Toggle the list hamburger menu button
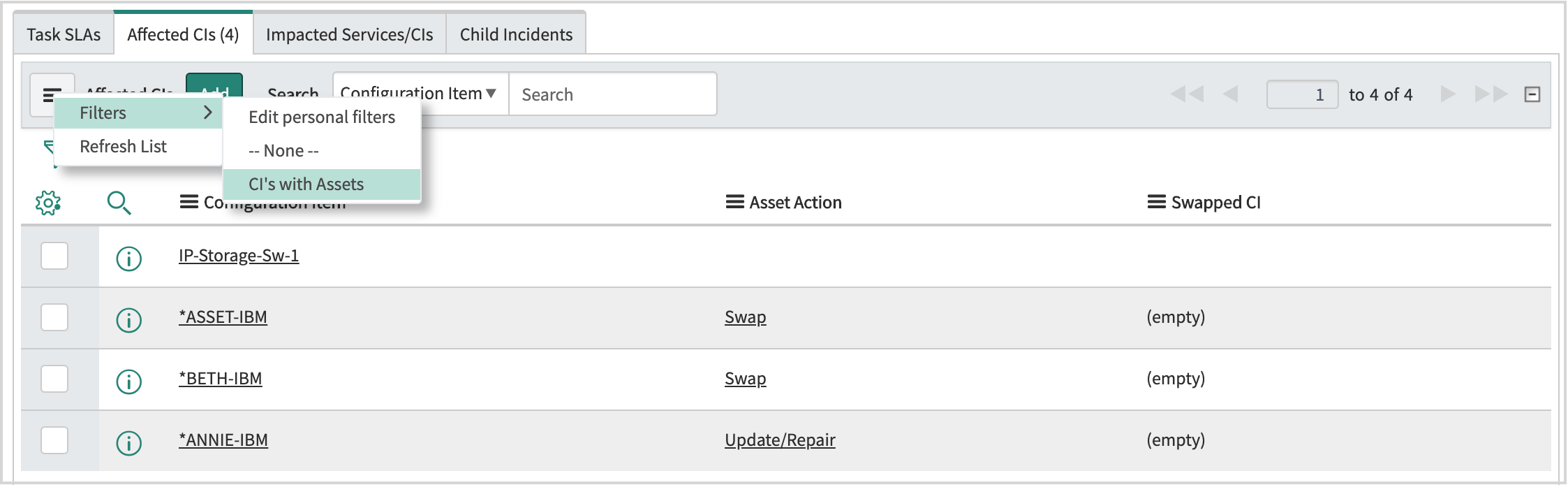1568x485 pixels. [x=52, y=94]
